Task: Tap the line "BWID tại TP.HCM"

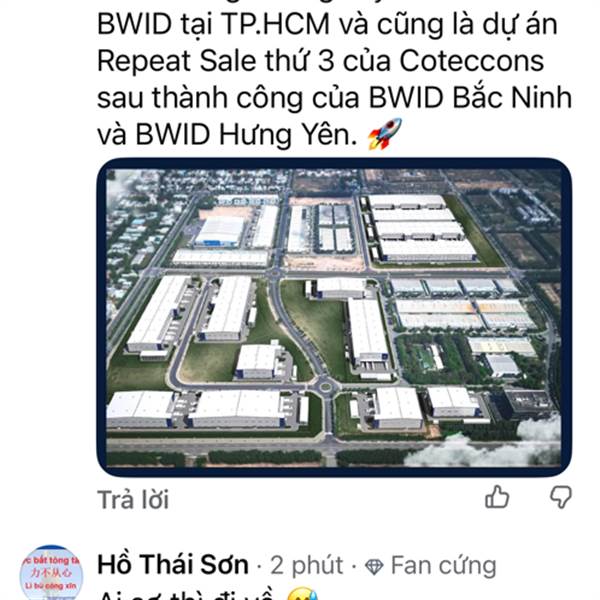Action: (x=214, y=24)
